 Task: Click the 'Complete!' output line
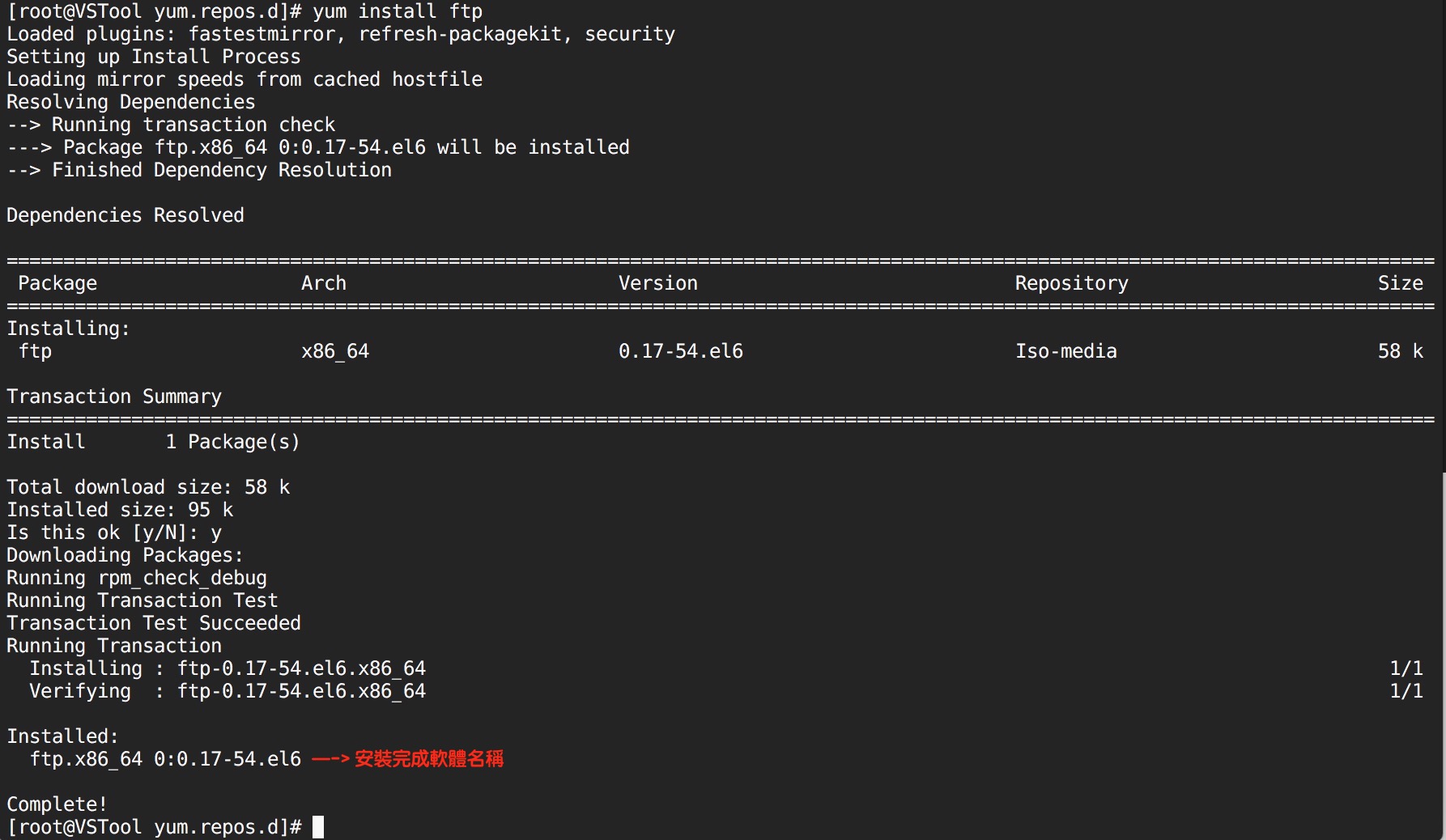[57, 804]
